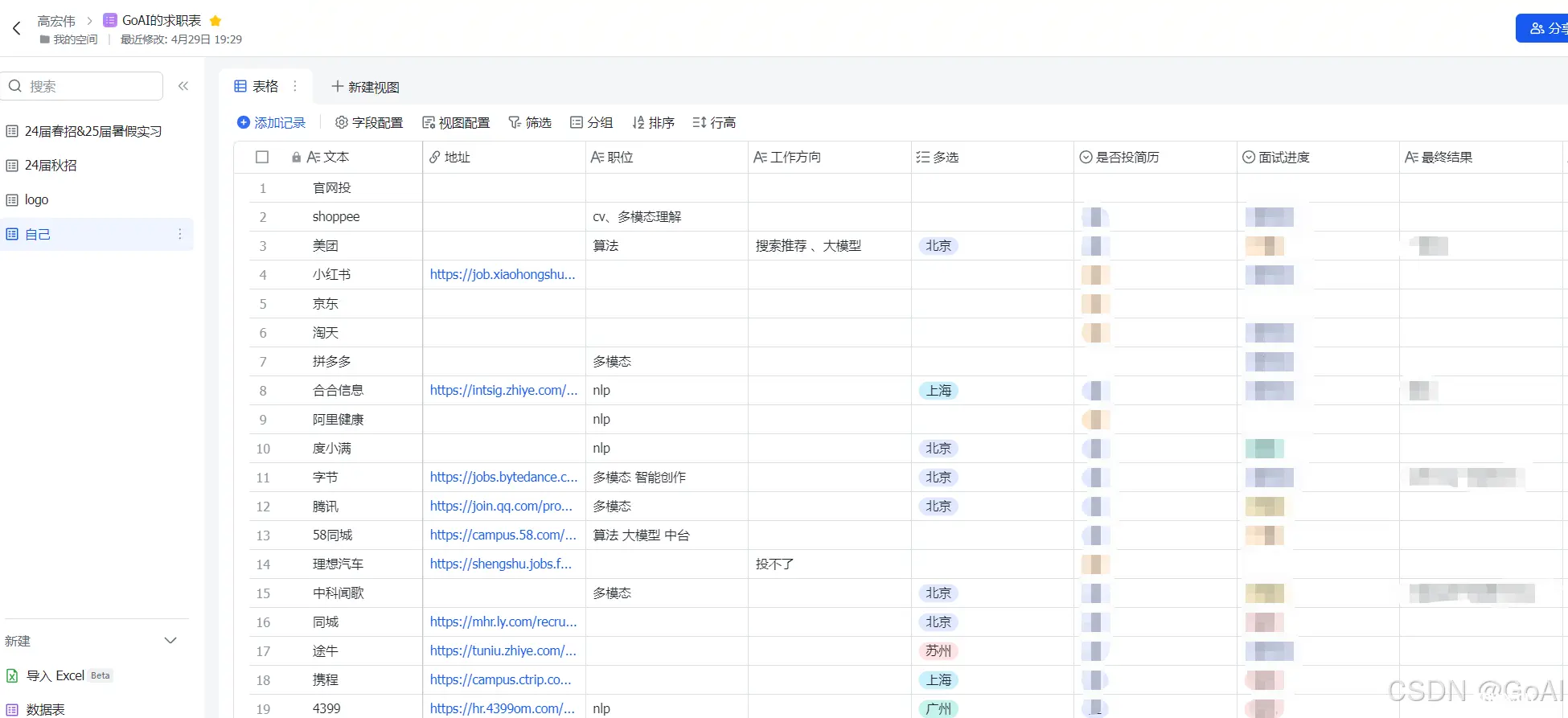Viewport: 1568px width, 718px height.
Task: Click the 最终结果 column header
Action: click(x=1481, y=157)
